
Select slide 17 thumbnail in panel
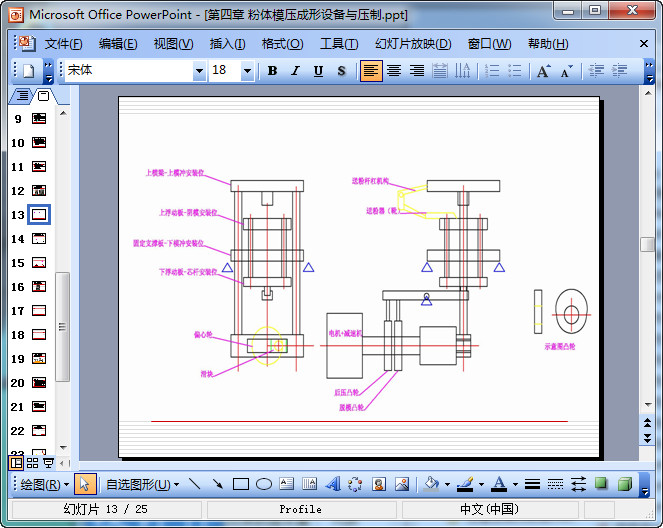point(39,311)
